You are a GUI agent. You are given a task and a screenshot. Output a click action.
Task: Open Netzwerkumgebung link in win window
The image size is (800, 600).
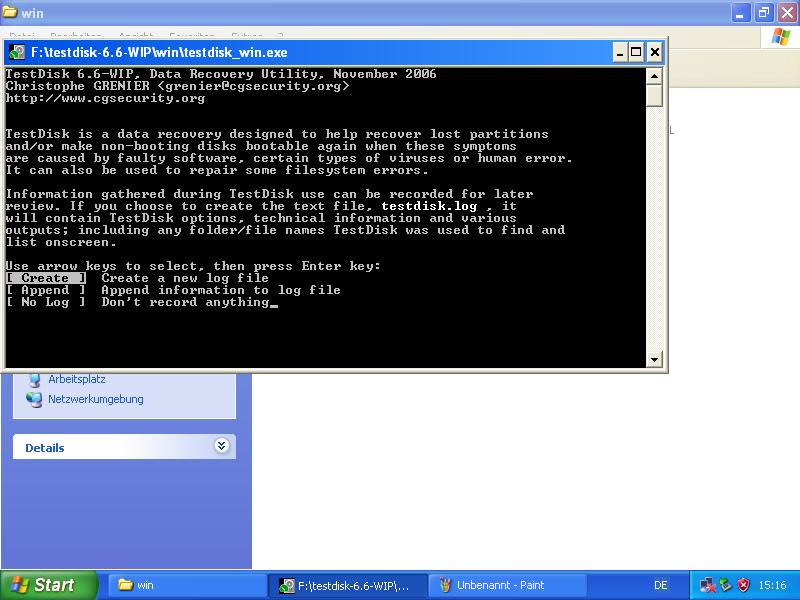tap(96, 399)
